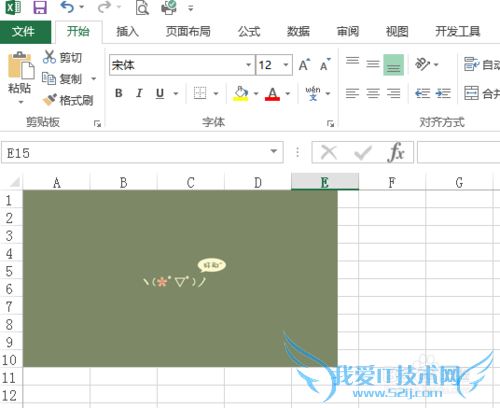Open the 页面布局 tab
500x408 pixels.
click(x=188, y=32)
